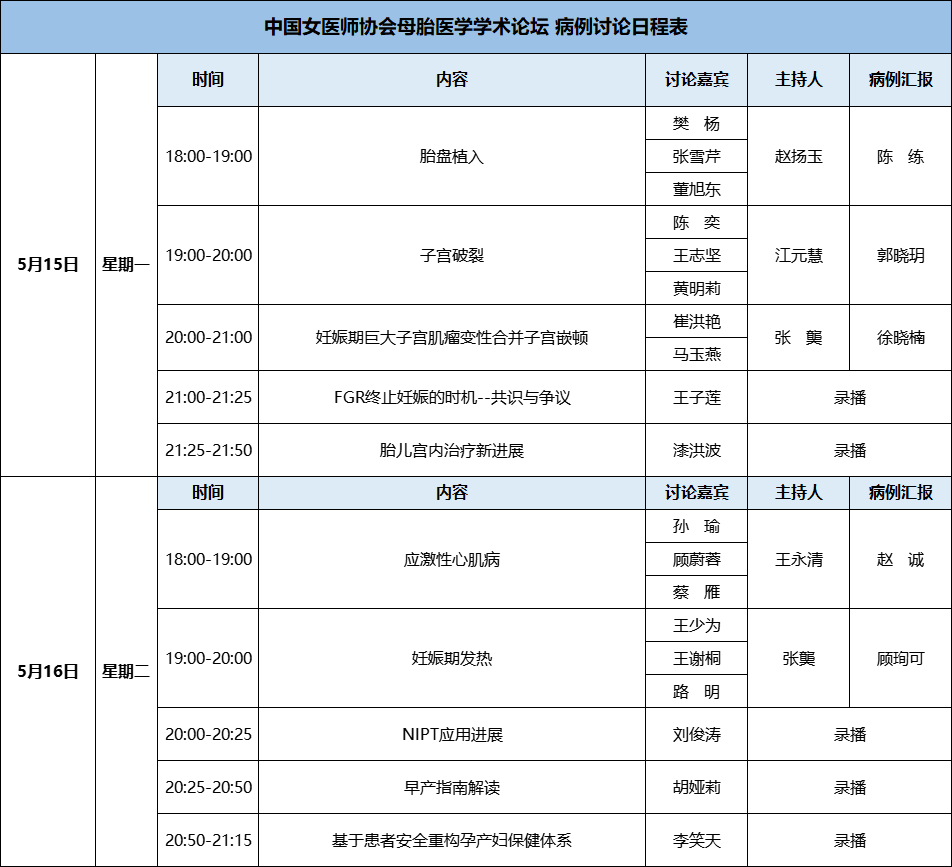Select guest 樊 杨

[696, 124]
